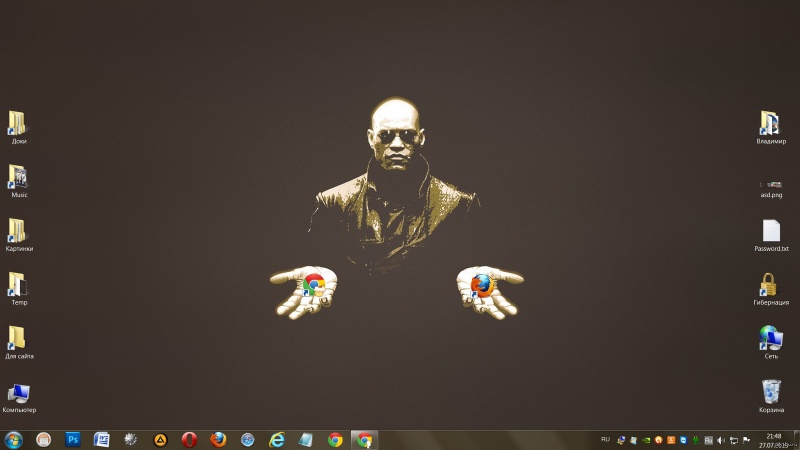Select the asd.png image file
Viewport: 800px width, 450px height.
point(771,189)
